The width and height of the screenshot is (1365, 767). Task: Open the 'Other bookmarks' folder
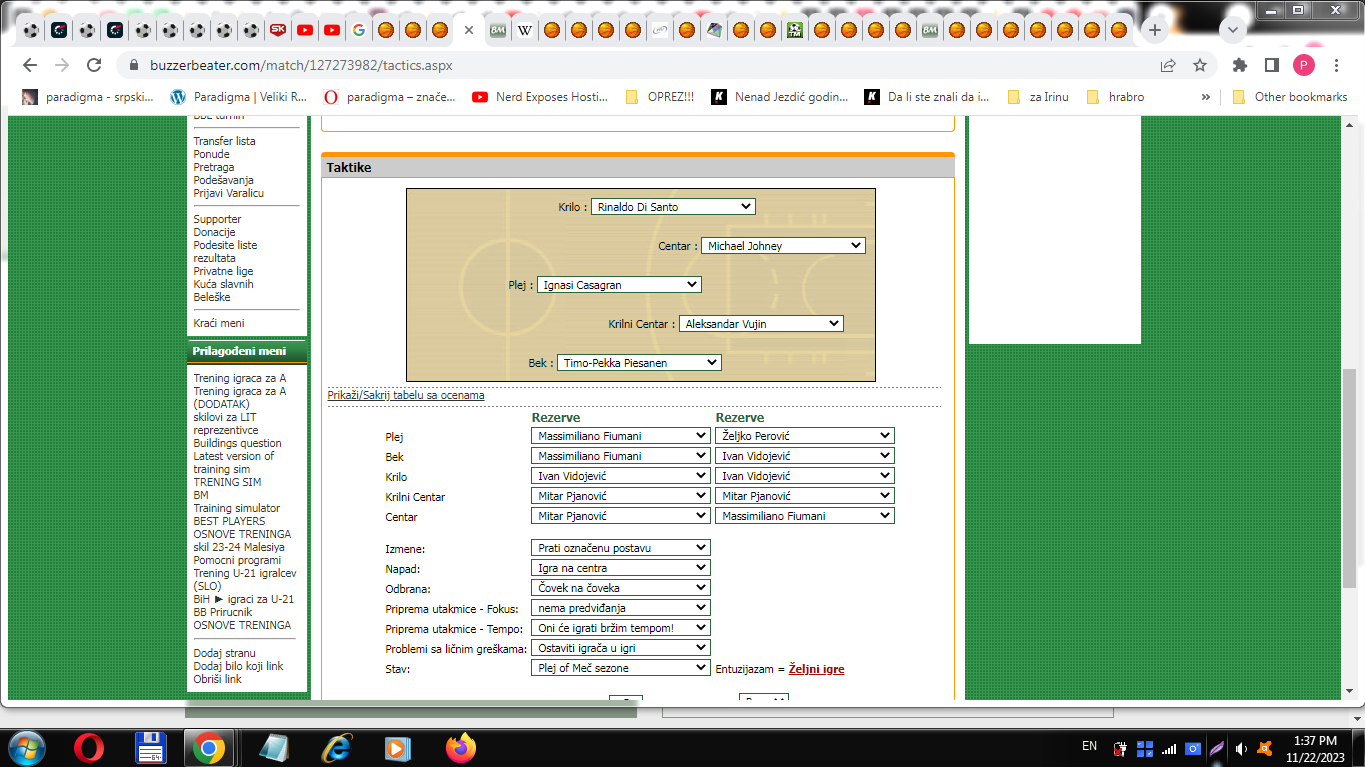click(x=1290, y=97)
